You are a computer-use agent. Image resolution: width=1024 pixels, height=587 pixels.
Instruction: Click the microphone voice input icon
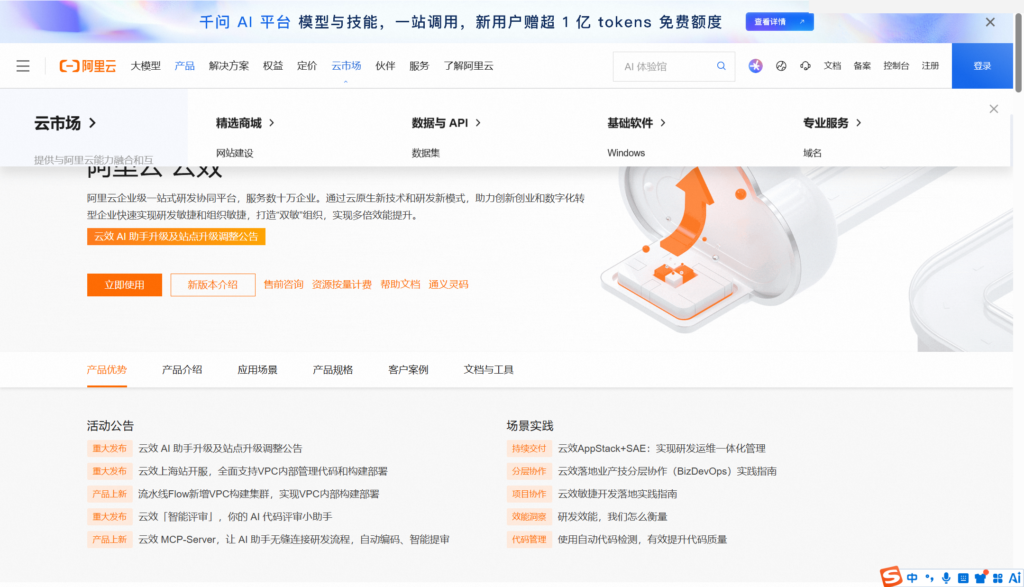click(x=946, y=578)
